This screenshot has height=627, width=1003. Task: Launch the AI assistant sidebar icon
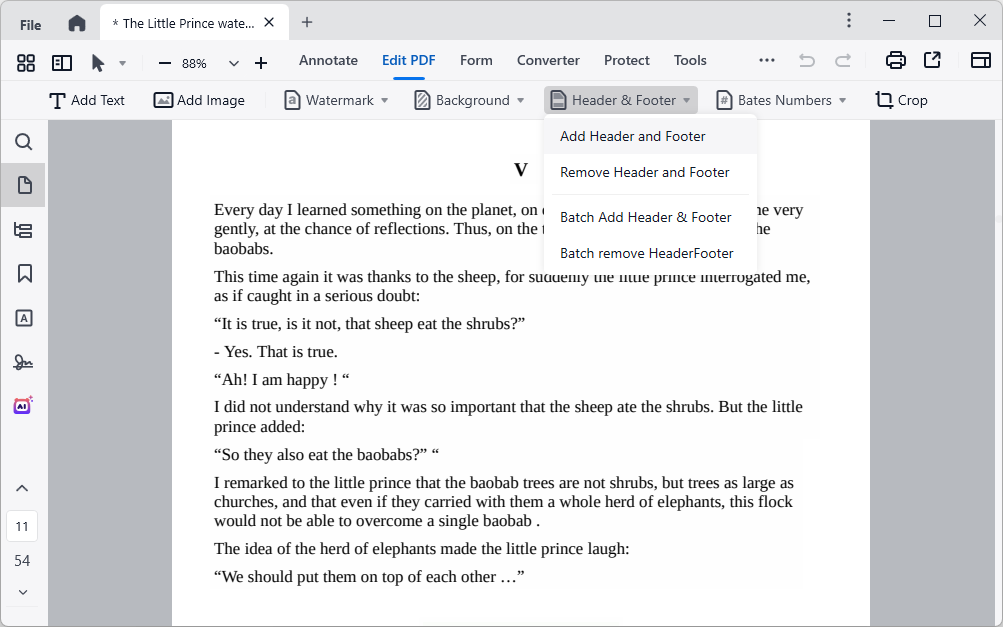click(24, 405)
